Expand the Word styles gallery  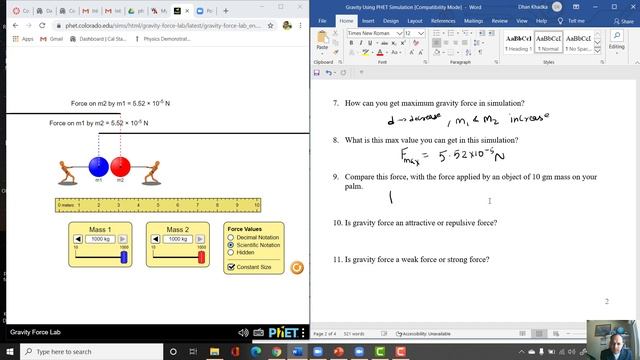[x=597, y=51]
